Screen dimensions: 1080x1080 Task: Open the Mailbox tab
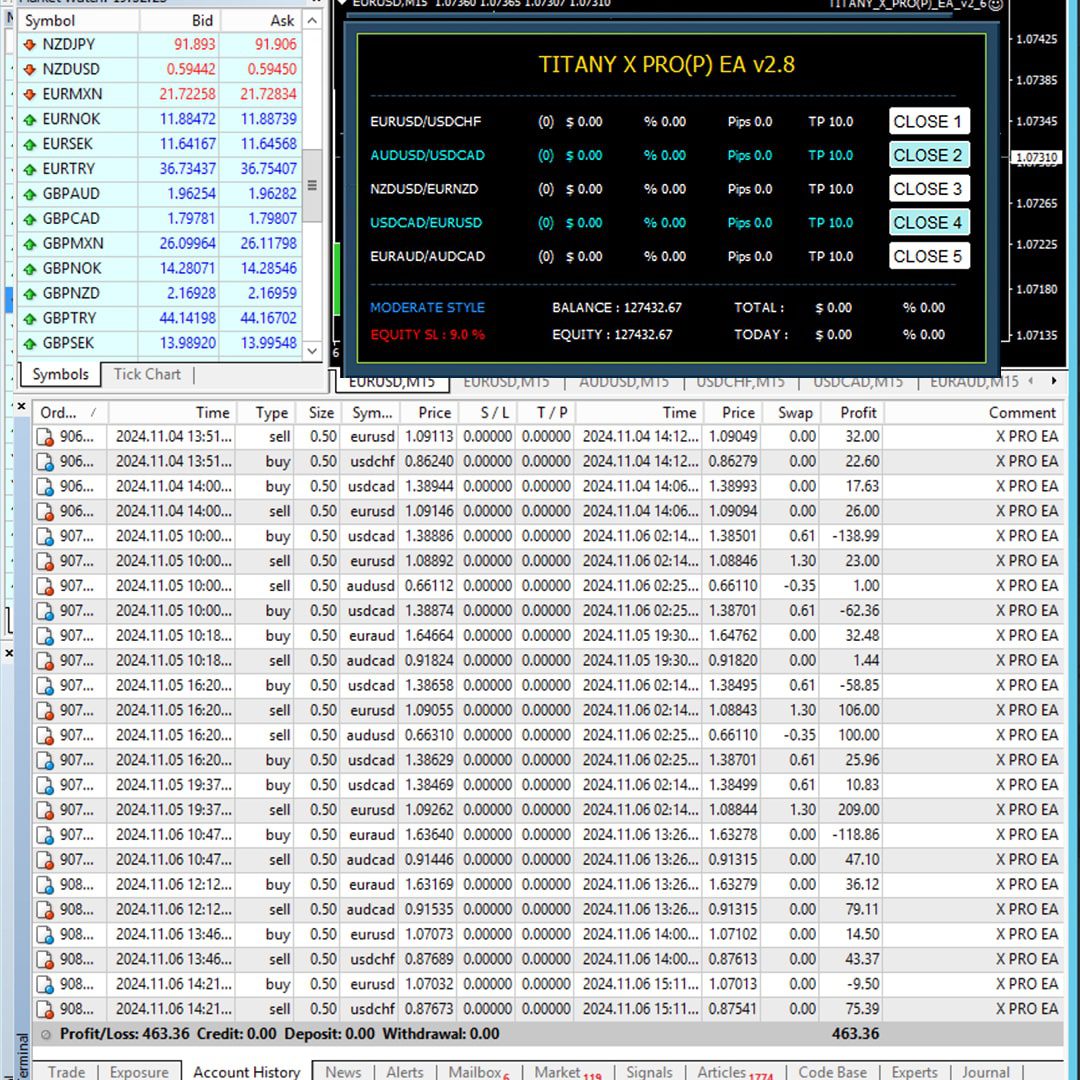(475, 1072)
